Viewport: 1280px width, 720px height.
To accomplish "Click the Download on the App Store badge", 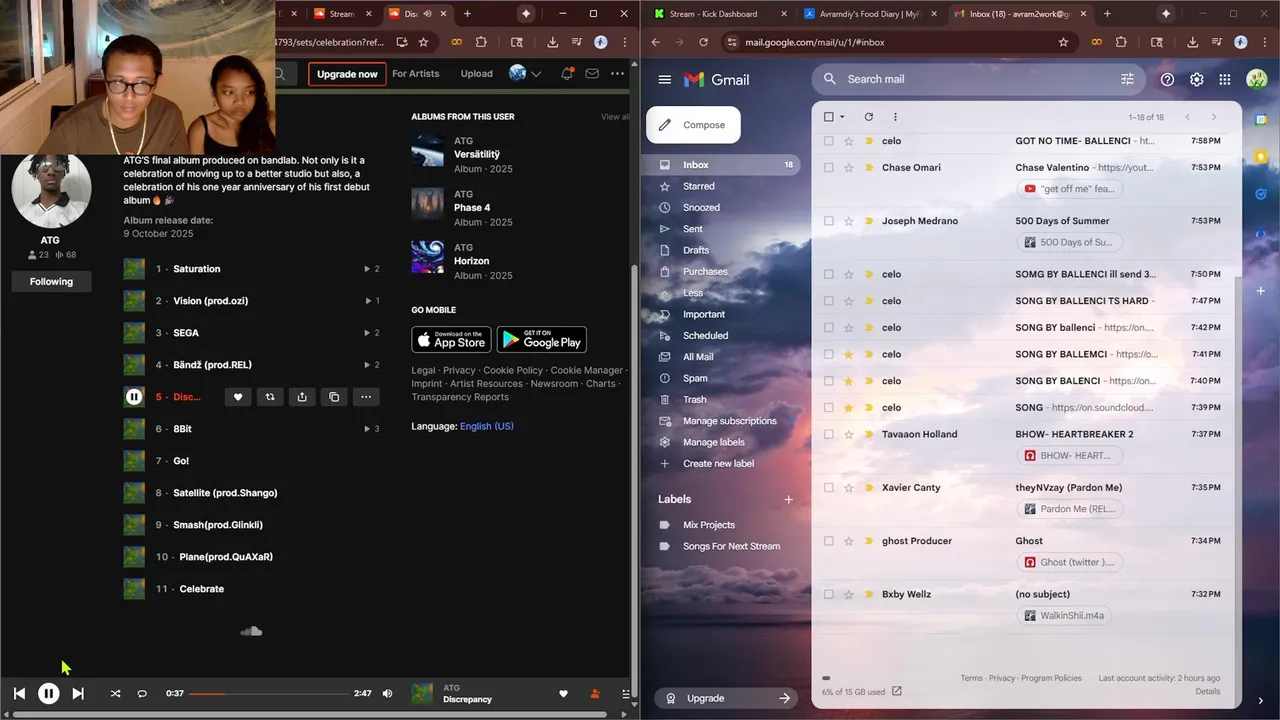I will pyautogui.click(x=451, y=340).
